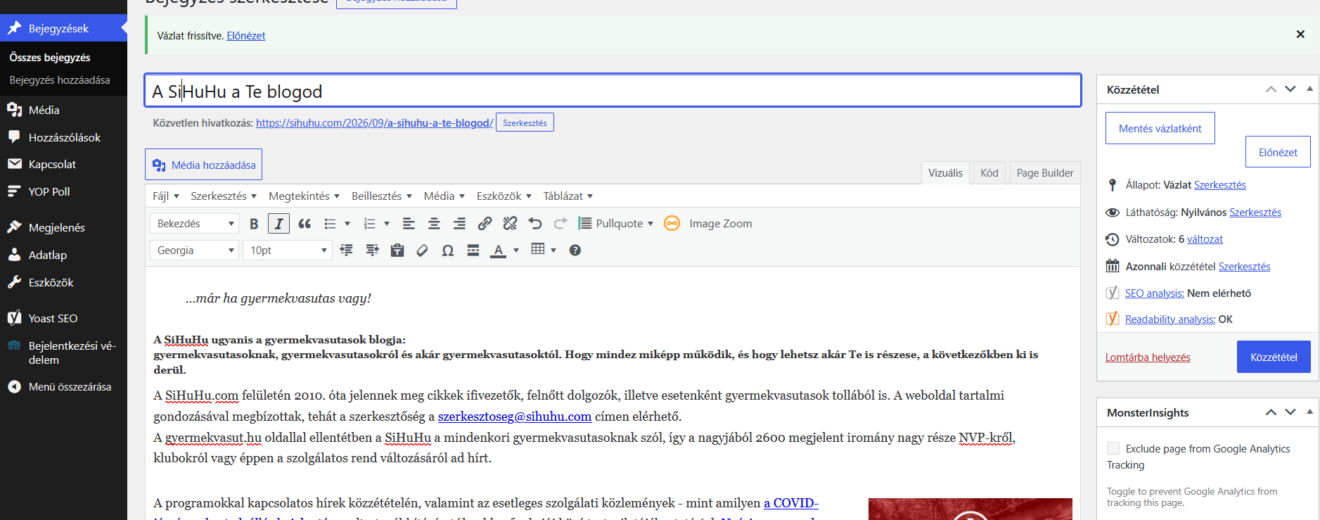Switch to the Kód editor tab
Viewport: 1320px width, 520px height.
pyautogui.click(x=989, y=173)
